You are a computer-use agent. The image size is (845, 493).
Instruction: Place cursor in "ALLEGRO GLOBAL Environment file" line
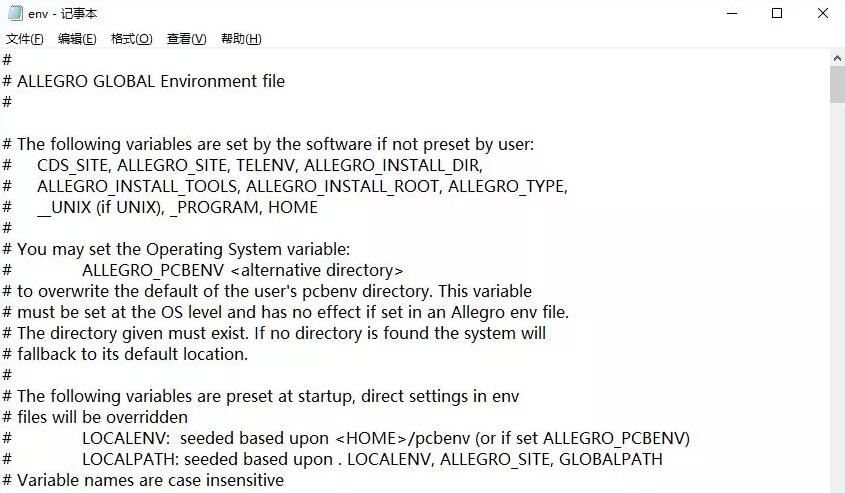point(150,81)
